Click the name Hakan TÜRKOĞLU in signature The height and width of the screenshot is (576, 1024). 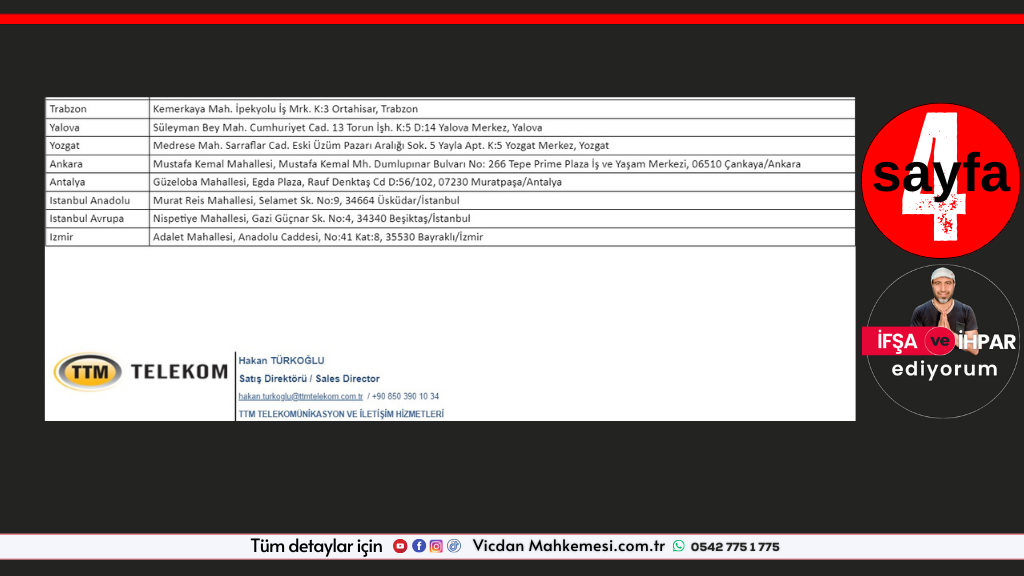pyautogui.click(x=282, y=361)
